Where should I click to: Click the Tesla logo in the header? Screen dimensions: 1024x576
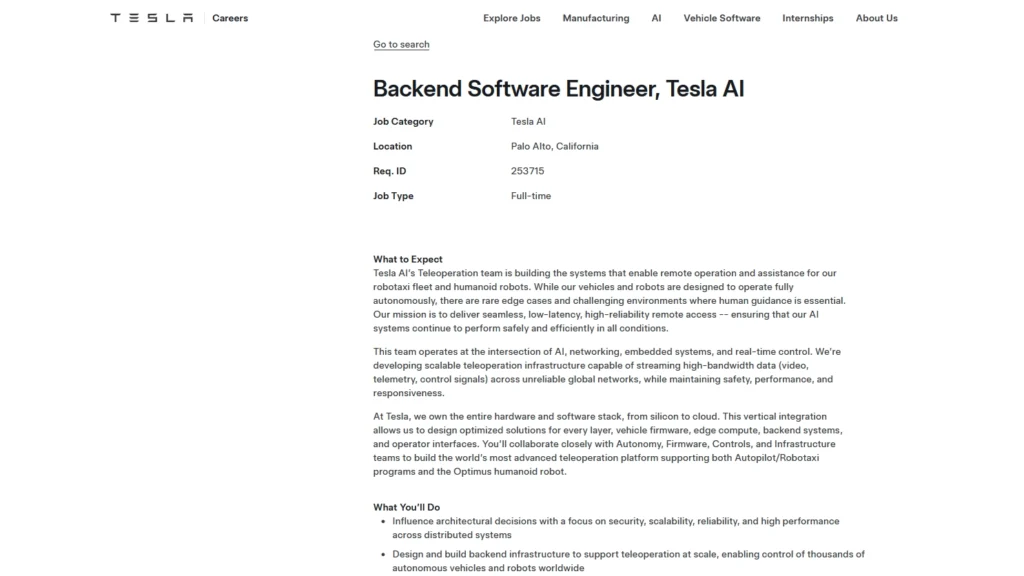click(x=151, y=18)
